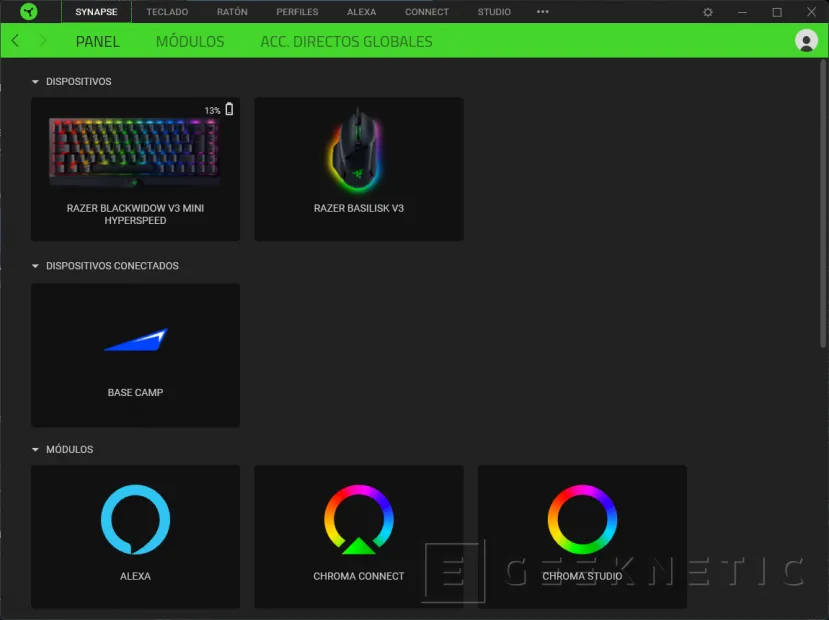Click the Razer Basilisk V3 label
The height and width of the screenshot is (620, 829).
click(358, 208)
